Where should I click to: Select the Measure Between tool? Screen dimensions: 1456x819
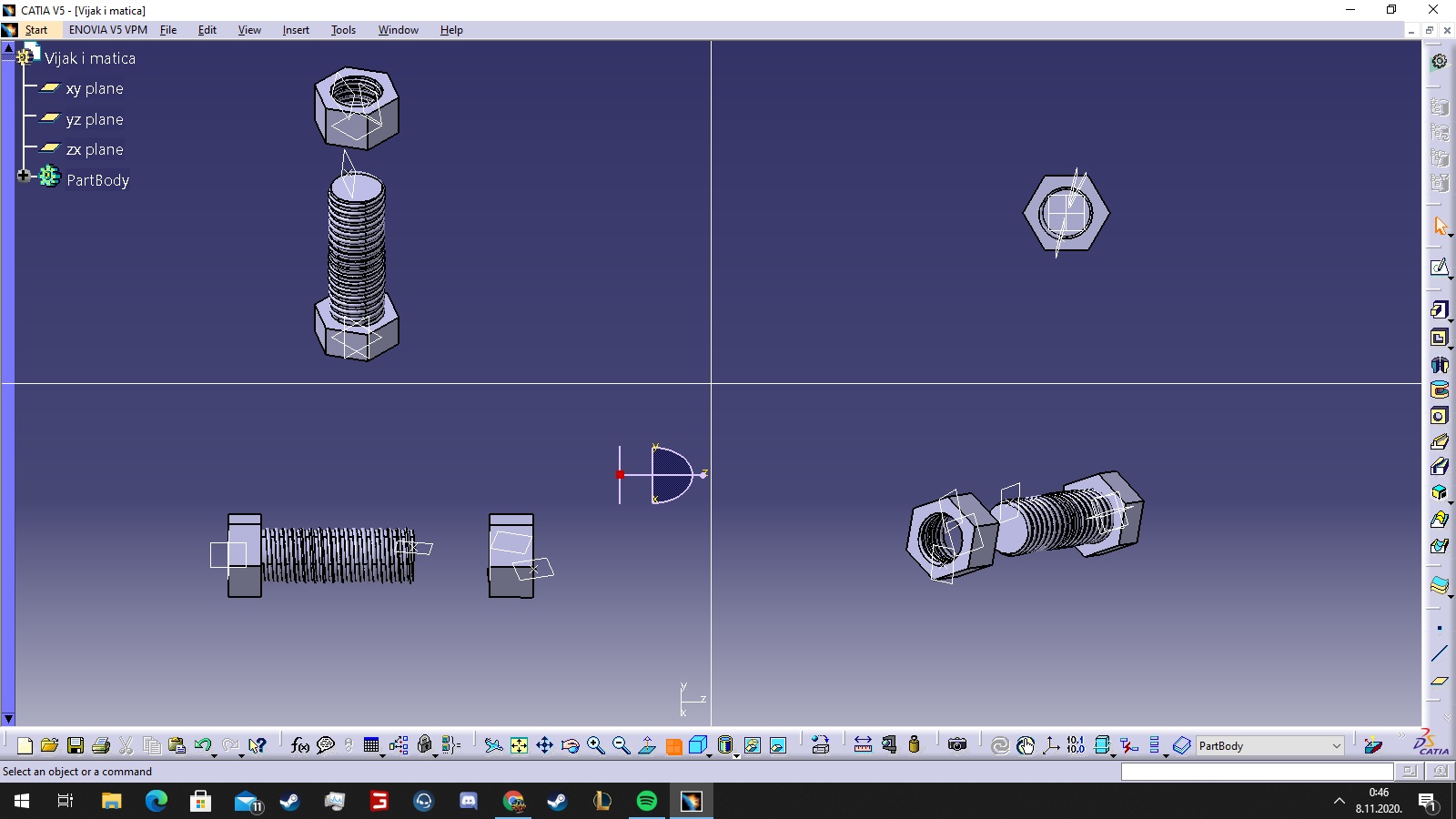[x=863, y=746]
